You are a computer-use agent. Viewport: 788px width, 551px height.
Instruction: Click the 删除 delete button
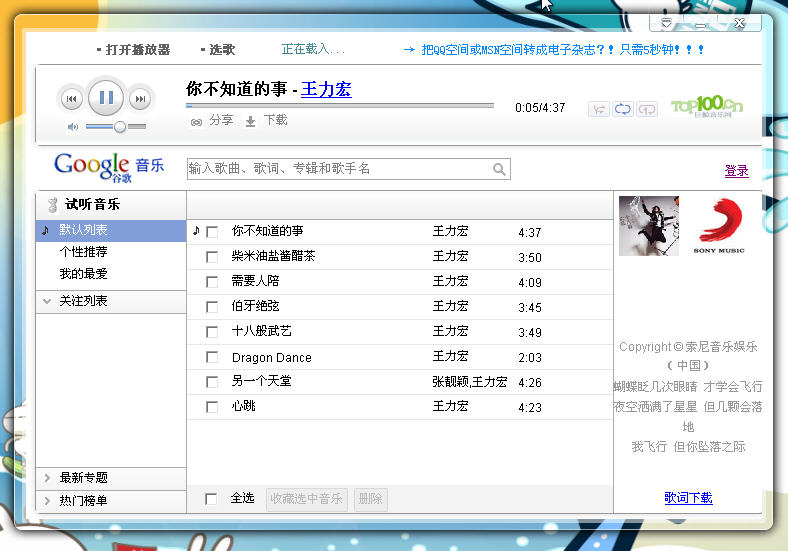[370, 499]
